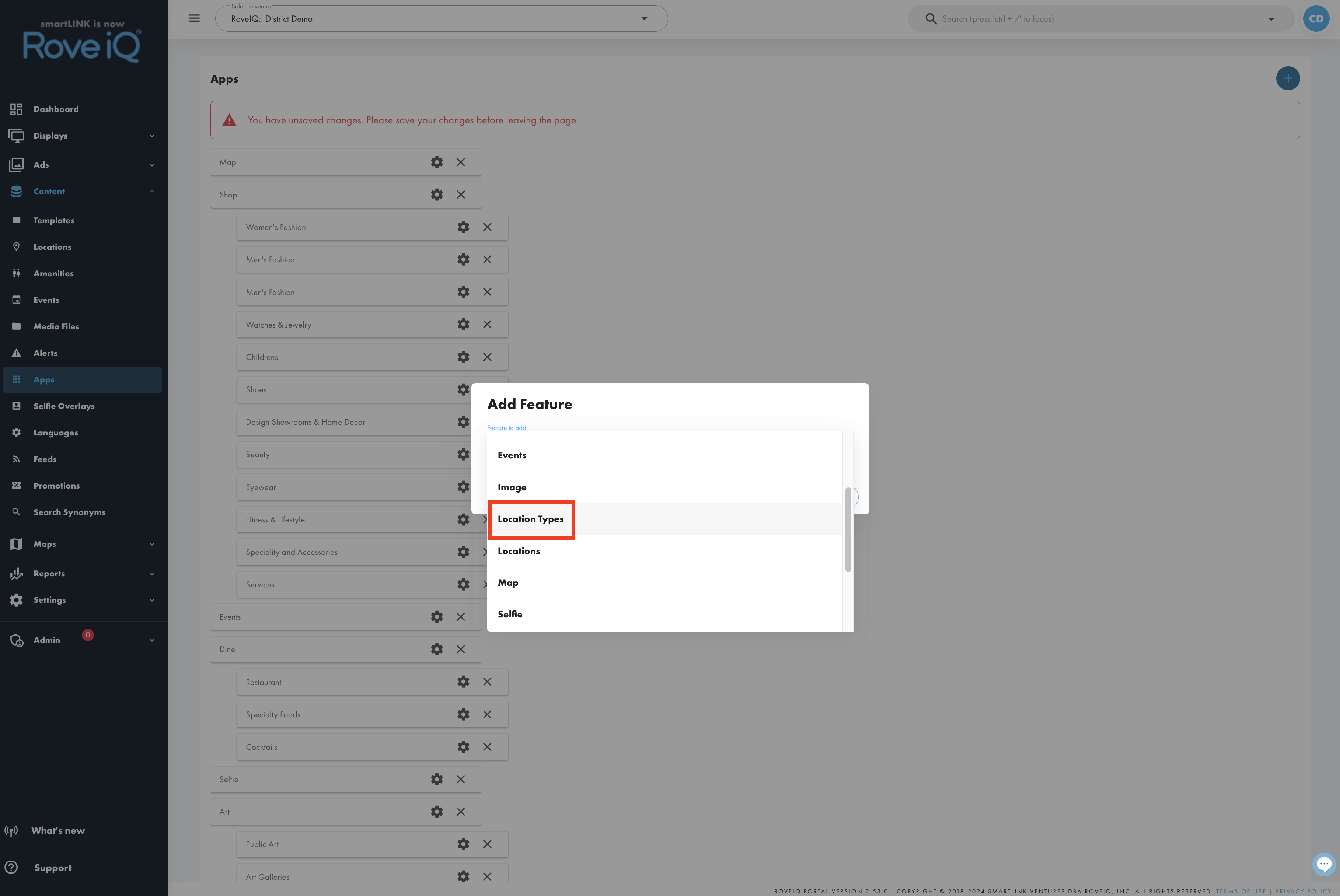Open gear settings for Restaurant
The image size is (1340, 896).
(463, 682)
